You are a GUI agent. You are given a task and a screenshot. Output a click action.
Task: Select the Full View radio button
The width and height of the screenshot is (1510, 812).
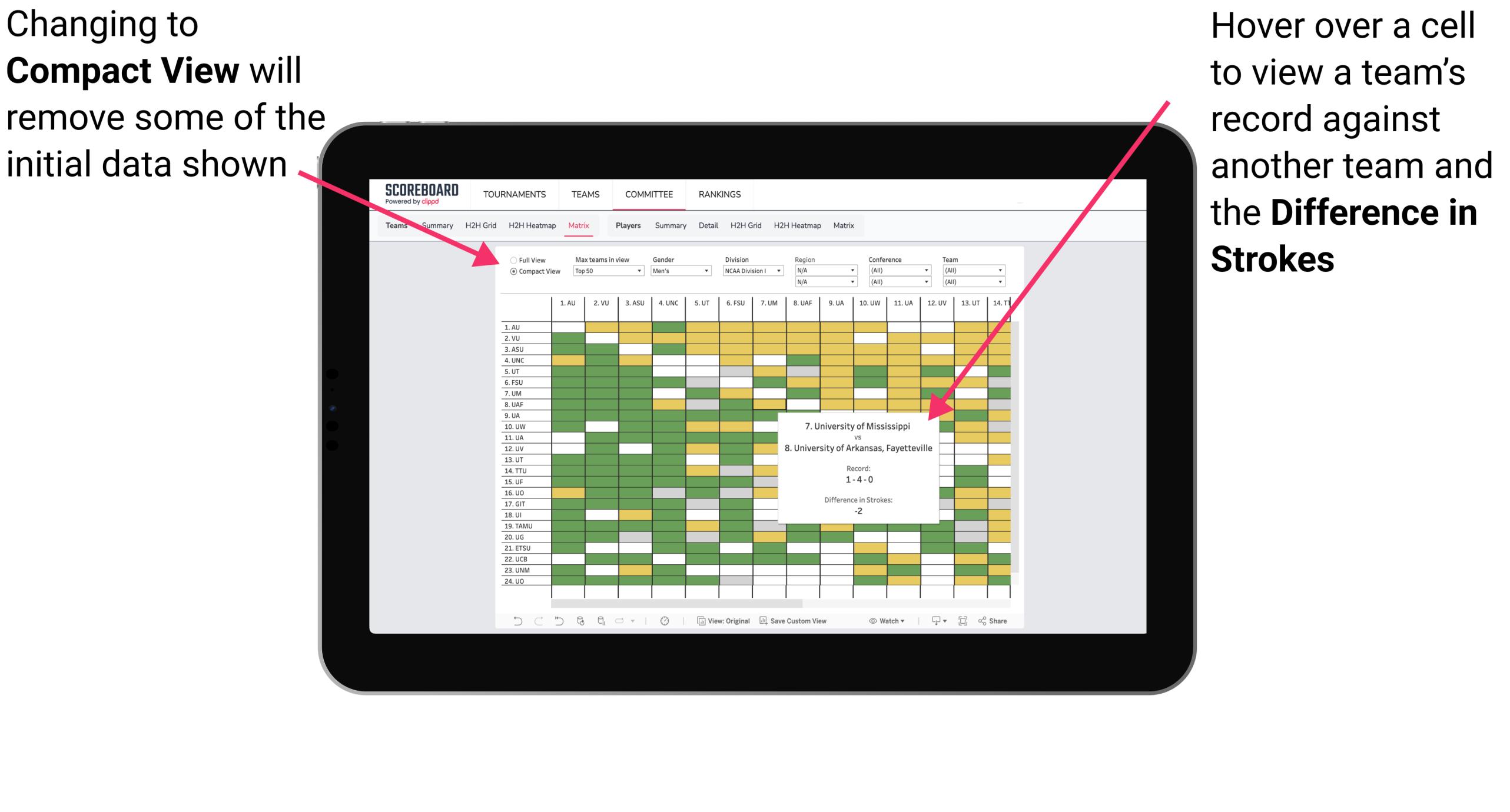[x=511, y=259]
